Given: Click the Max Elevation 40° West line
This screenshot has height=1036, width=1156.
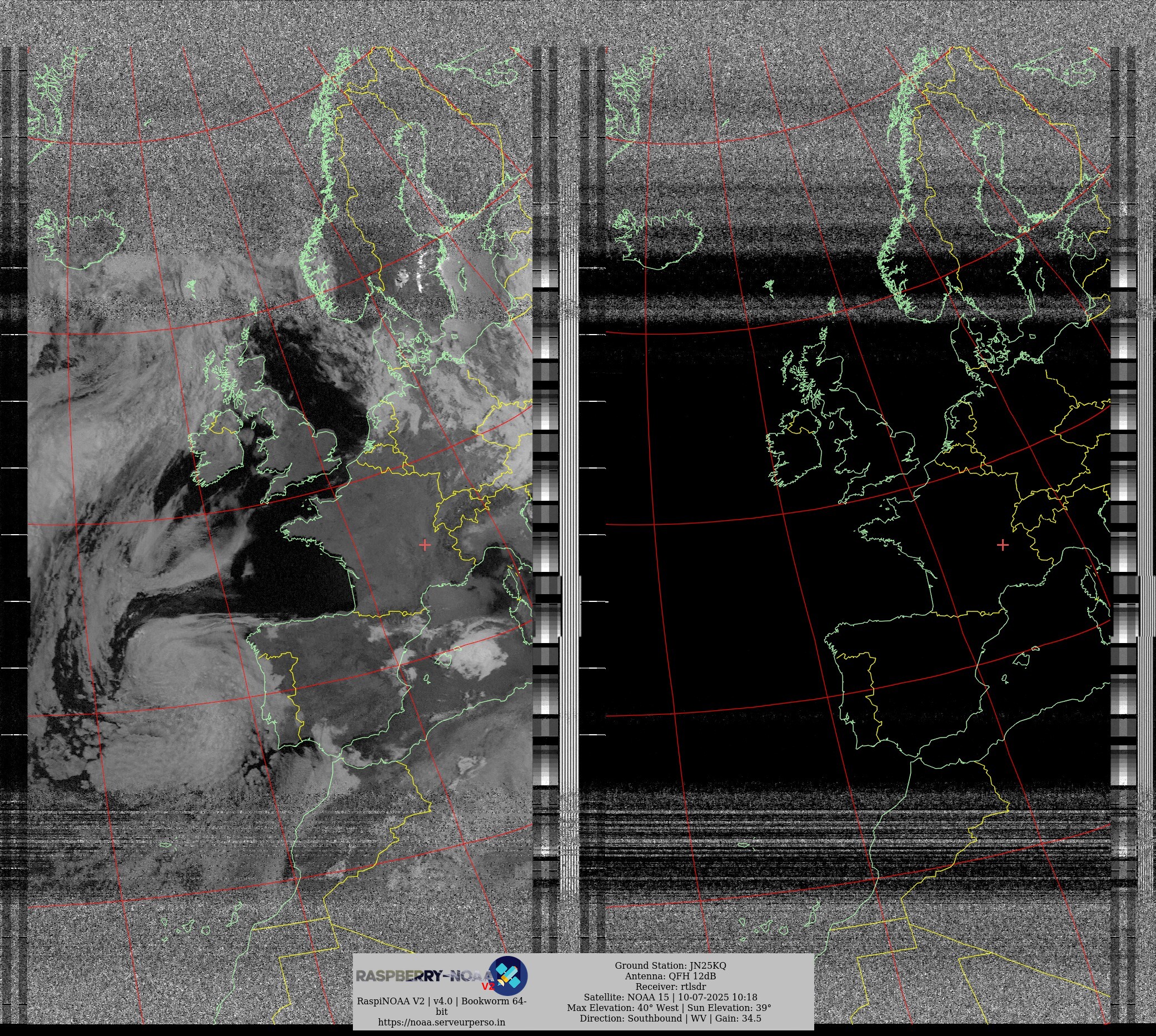Looking at the screenshot, I should pos(669,1008).
